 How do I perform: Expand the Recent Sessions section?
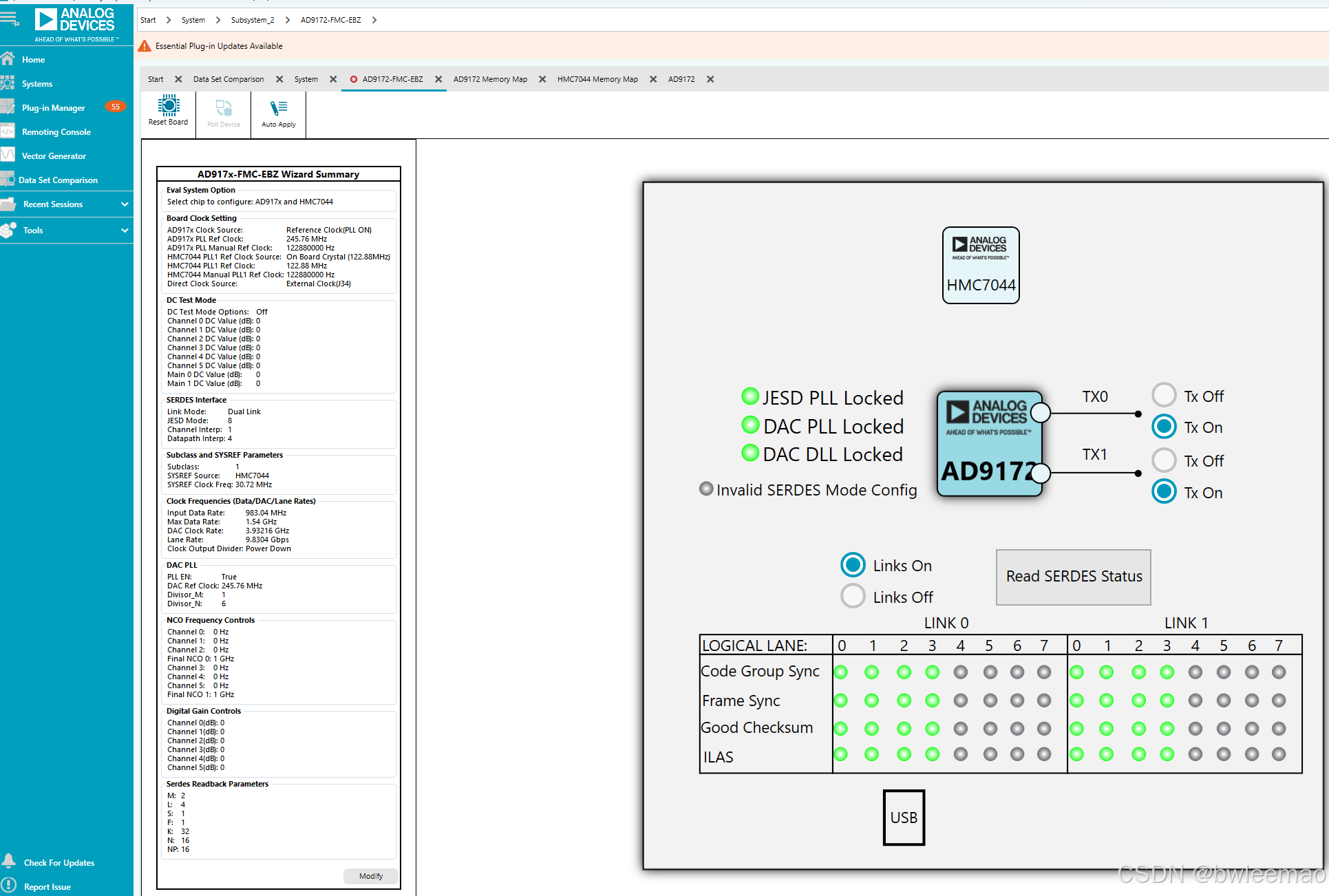(x=125, y=204)
